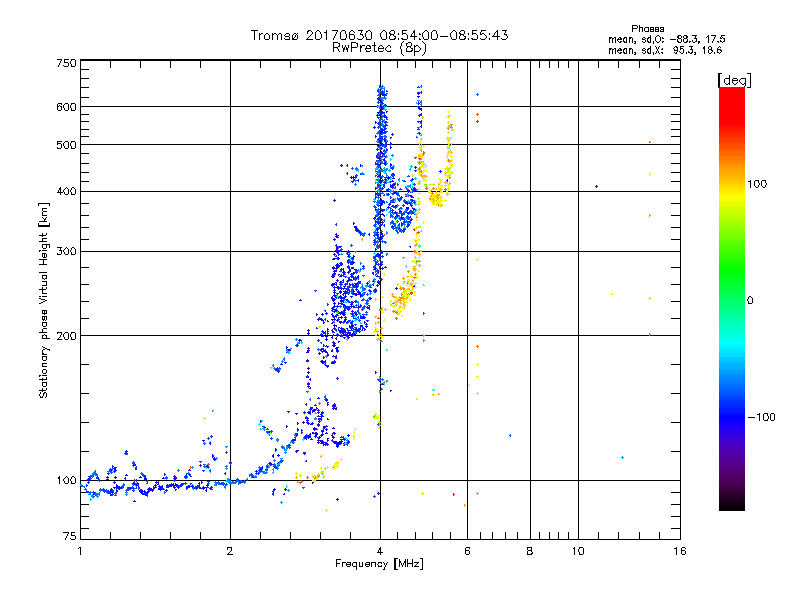The width and height of the screenshot is (800, 600).
Task: Click the colorbar tick label '-100'
Action: [x=761, y=417]
